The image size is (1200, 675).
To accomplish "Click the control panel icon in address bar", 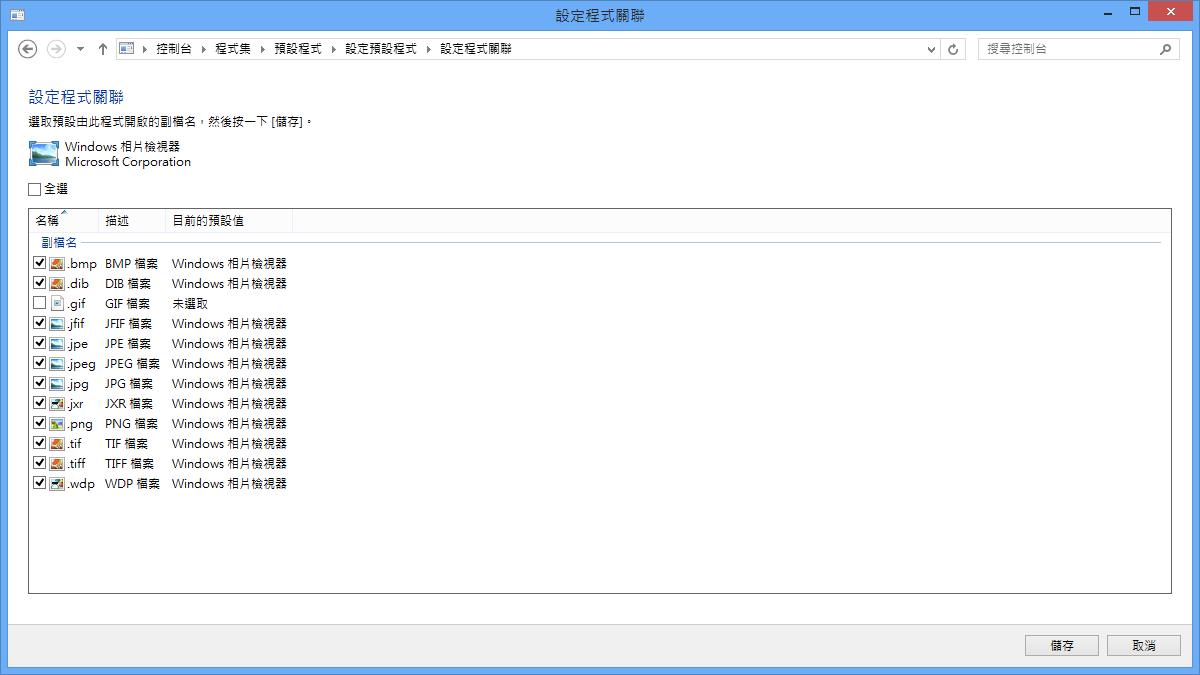I will tap(127, 48).
